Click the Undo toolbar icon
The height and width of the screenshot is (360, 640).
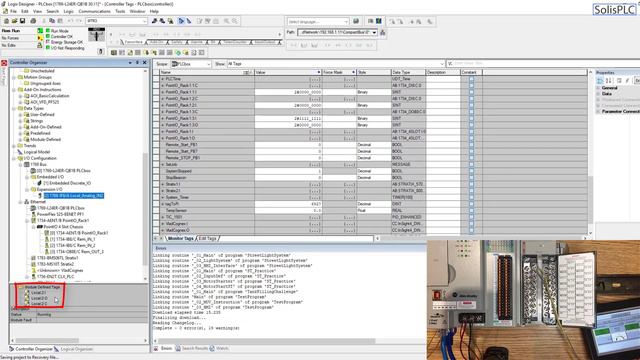pos(70,21)
